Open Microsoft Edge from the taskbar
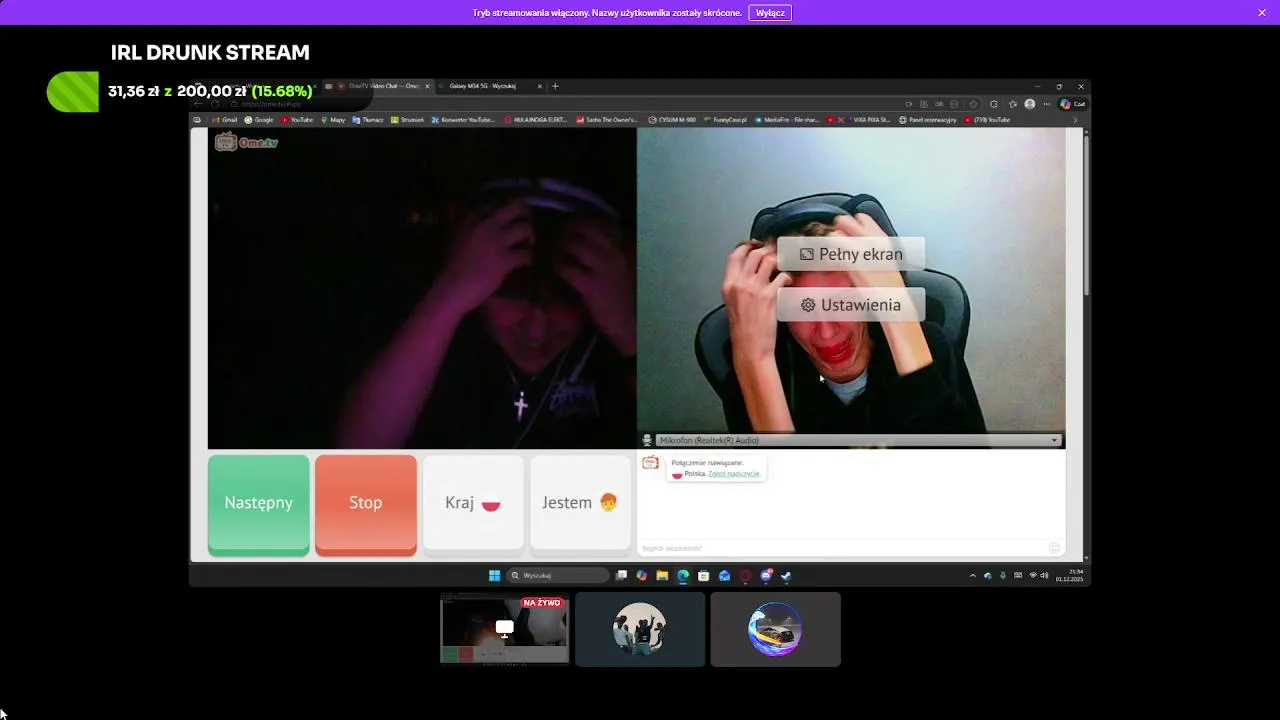 683,575
